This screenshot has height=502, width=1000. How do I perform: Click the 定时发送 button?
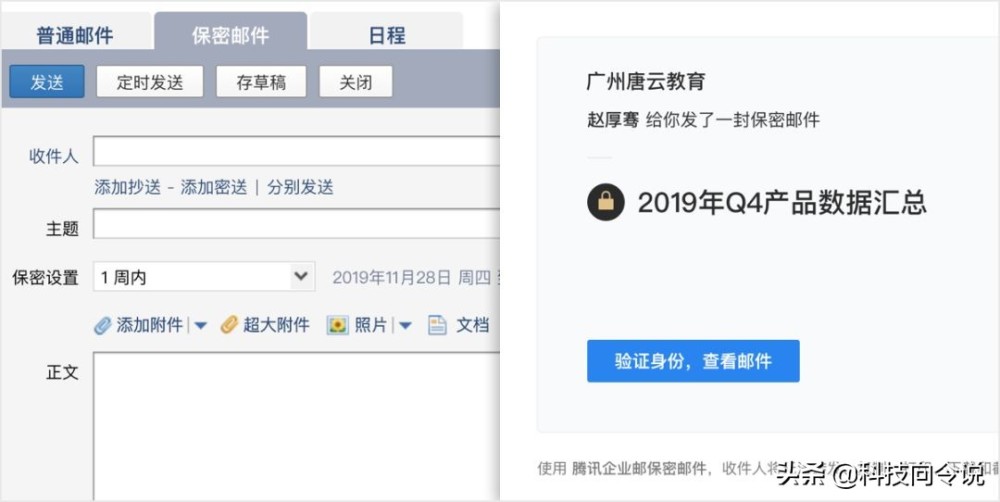click(x=150, y=83)
